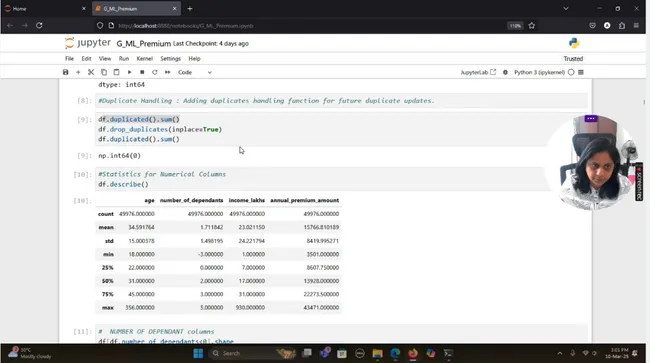Click the Trusted notebook indicator
650x363 pixels.
pyautogui.click(x=573, y=59)
